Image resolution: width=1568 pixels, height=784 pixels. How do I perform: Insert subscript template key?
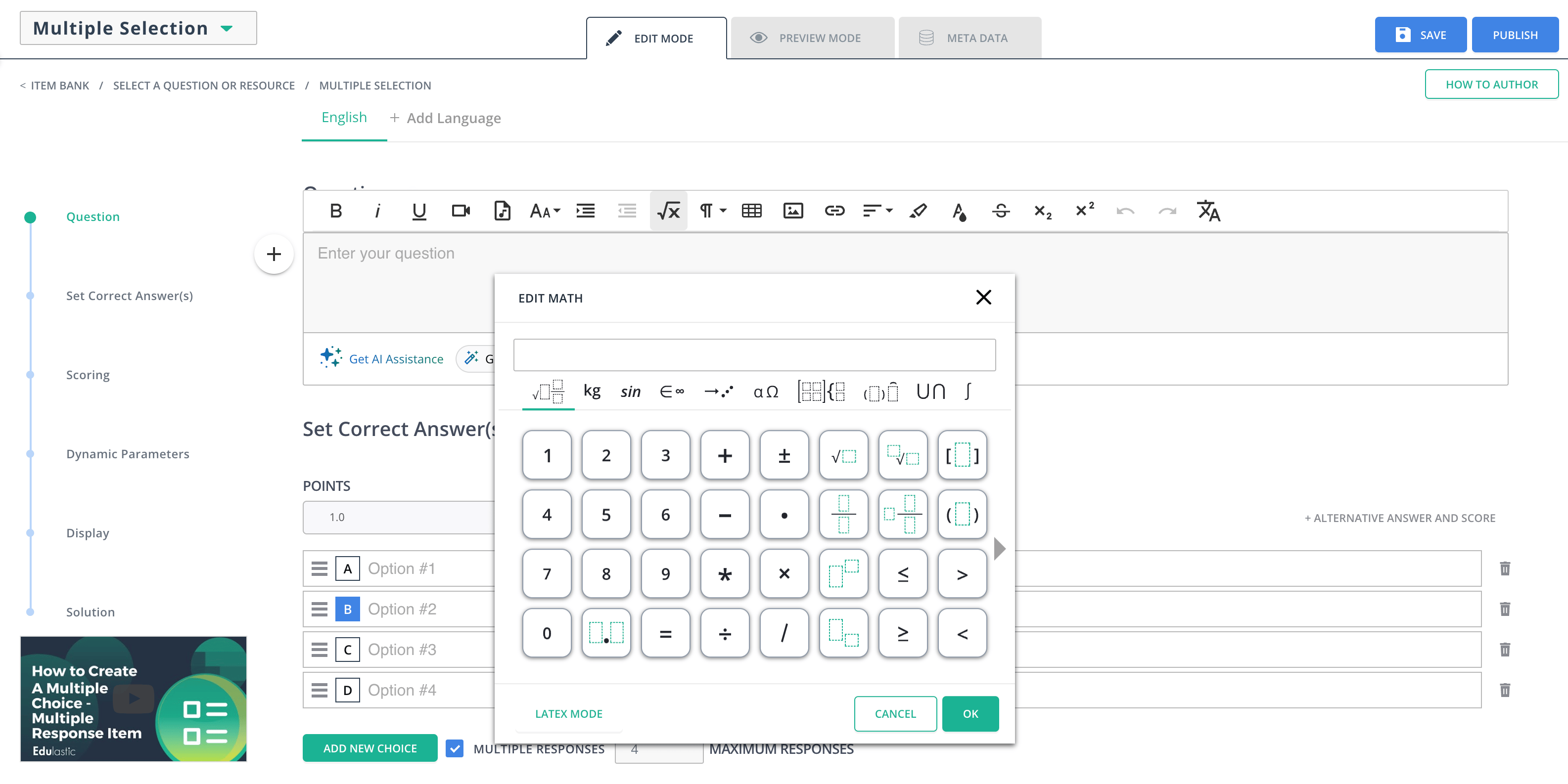click(x=844, y=633)
